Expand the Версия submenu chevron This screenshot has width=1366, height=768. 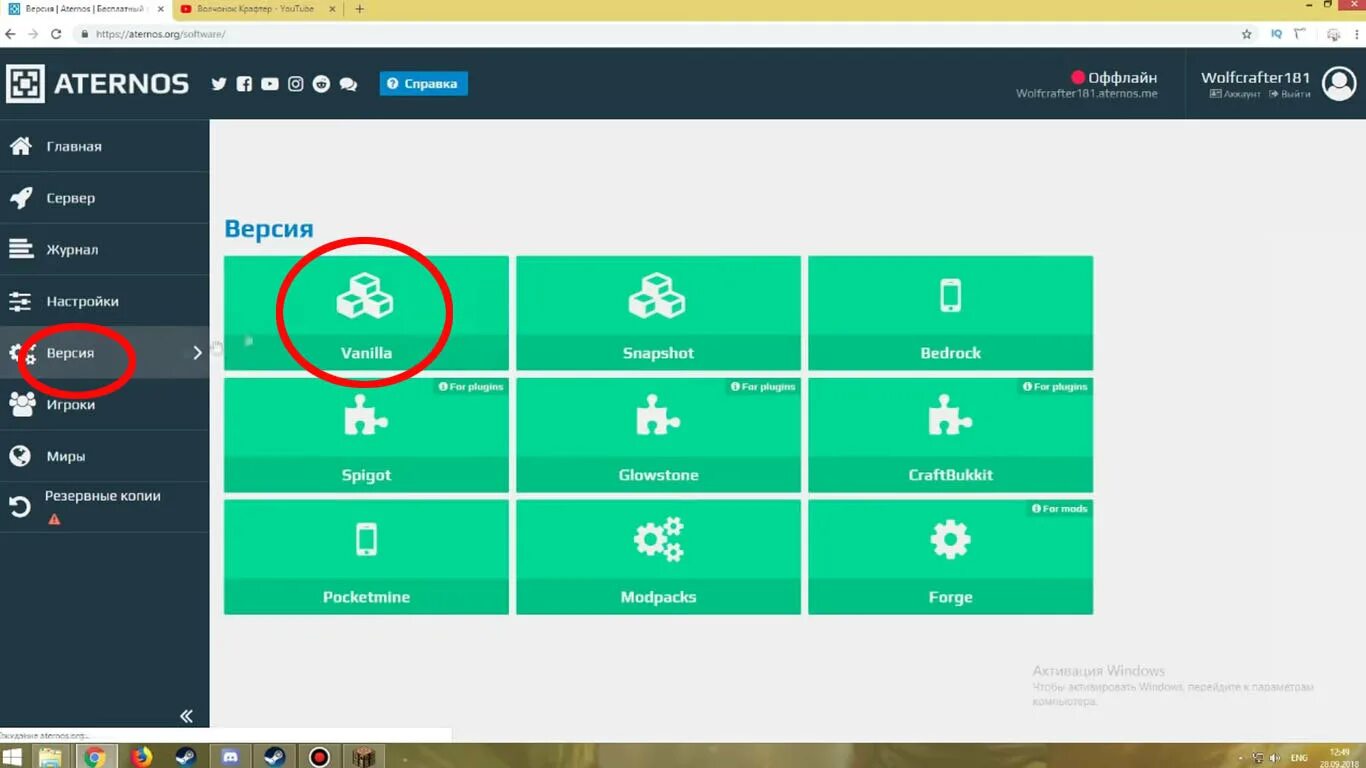[197, 353]
